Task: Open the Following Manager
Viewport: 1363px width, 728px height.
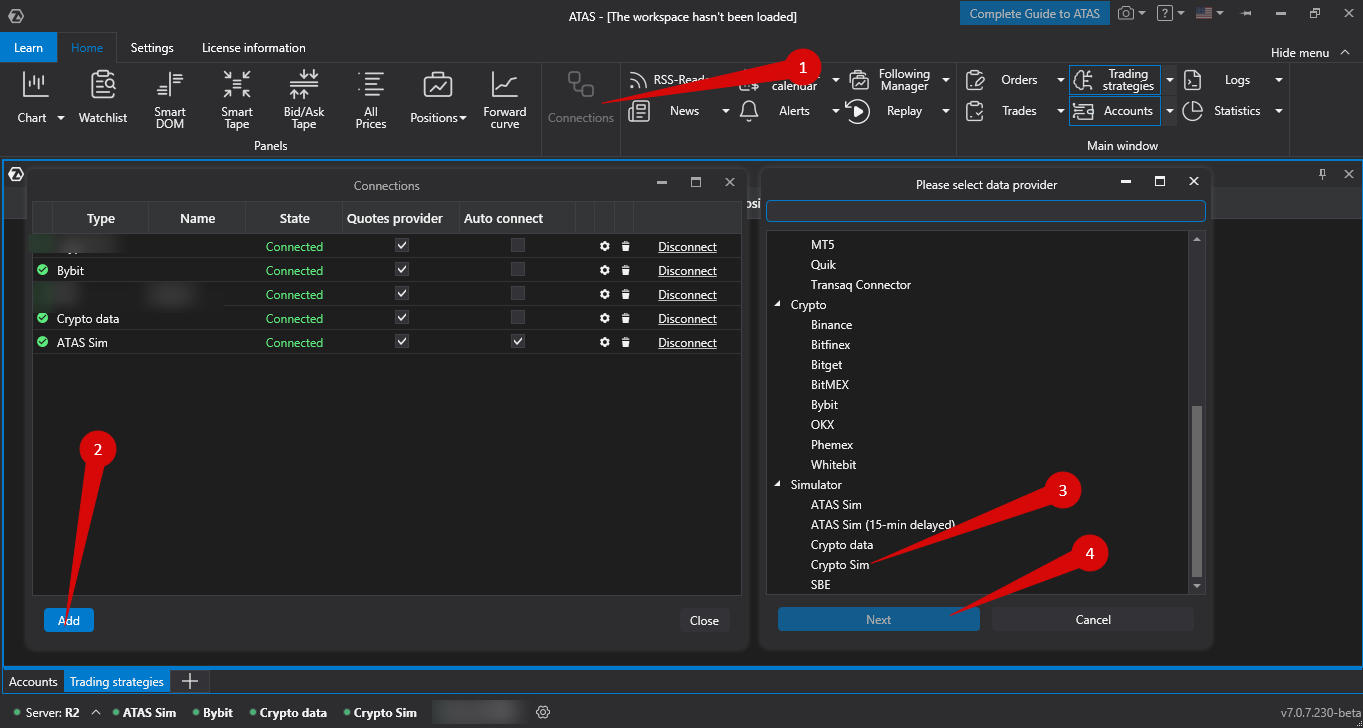Action: coord(893,80)
